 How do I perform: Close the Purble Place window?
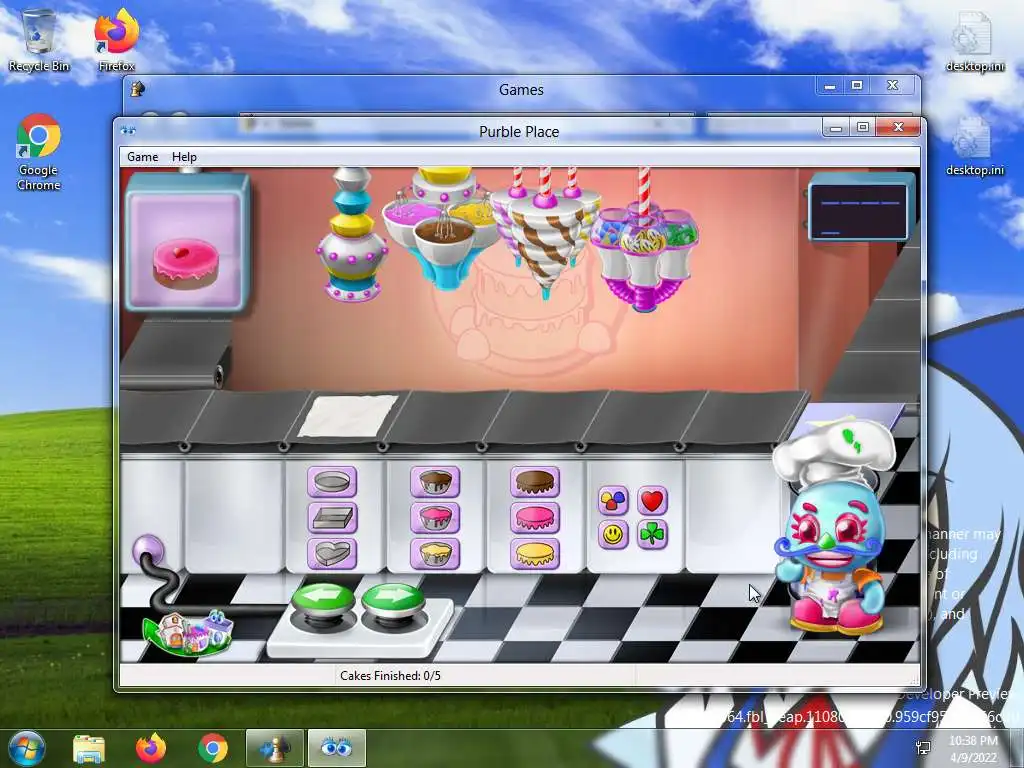pyautogui.click(x=899, y=127)
